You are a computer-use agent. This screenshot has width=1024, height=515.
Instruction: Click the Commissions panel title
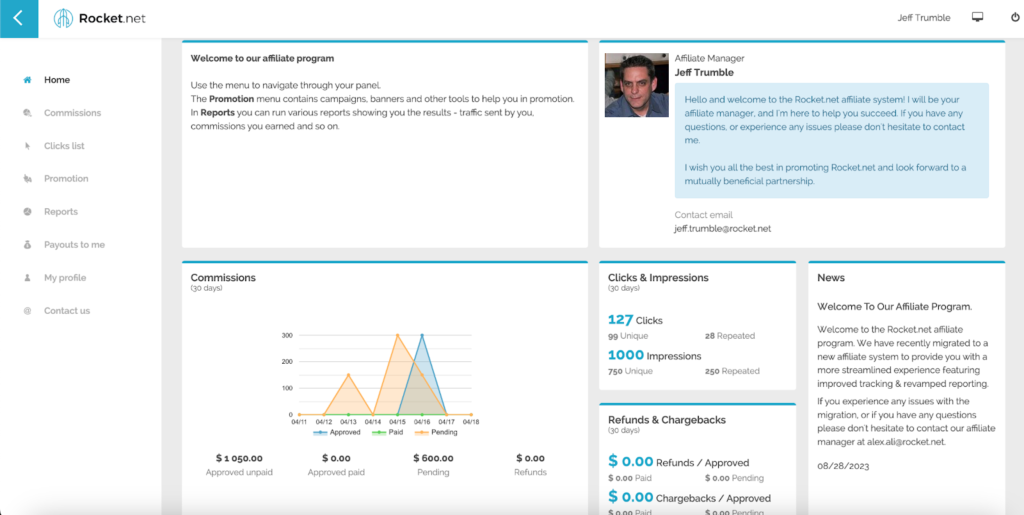pyautogui.click(x=223, y=277)
